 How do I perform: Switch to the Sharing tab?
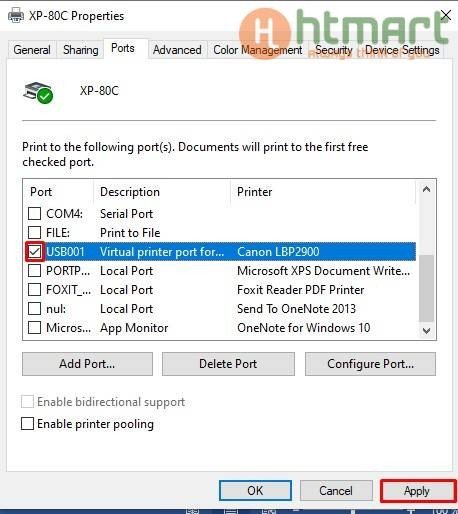pos(81,50)
